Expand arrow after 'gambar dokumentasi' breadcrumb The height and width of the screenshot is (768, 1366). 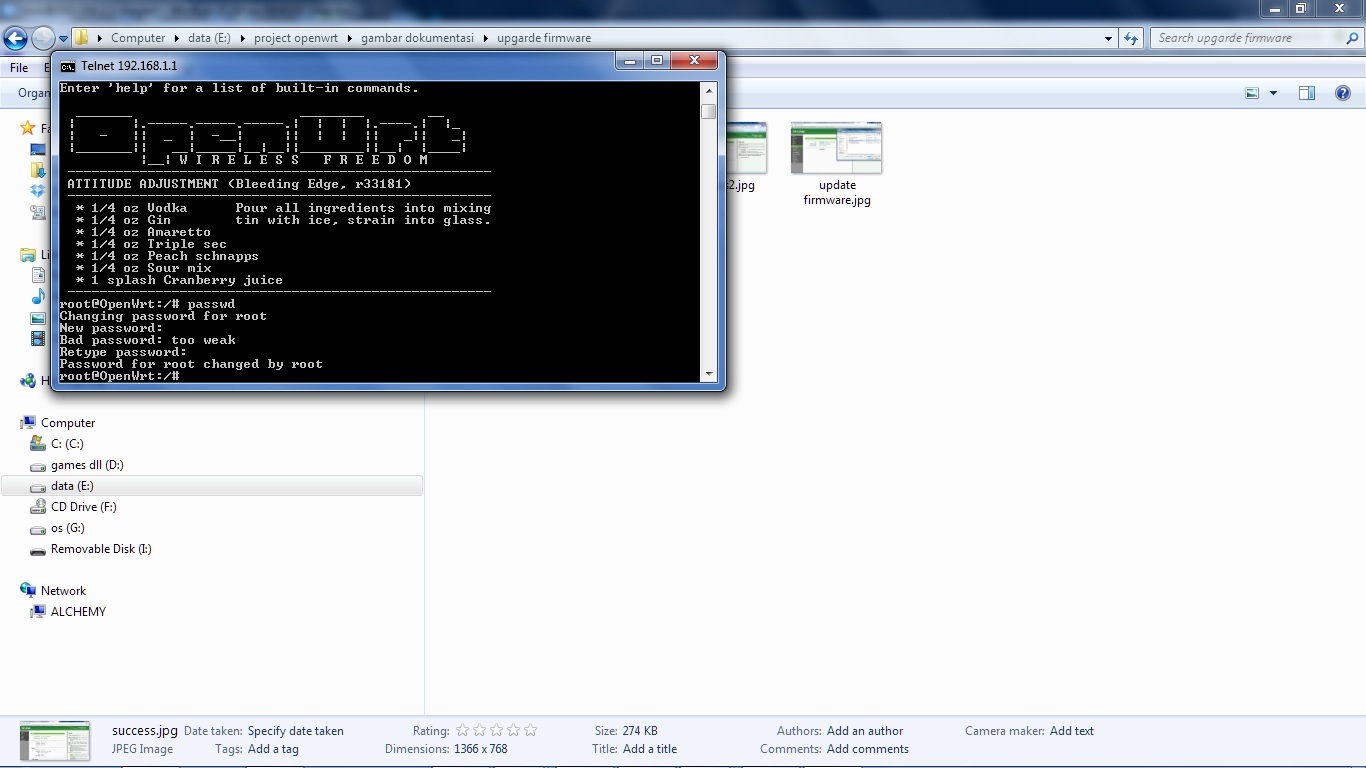[x=485, y=38]
